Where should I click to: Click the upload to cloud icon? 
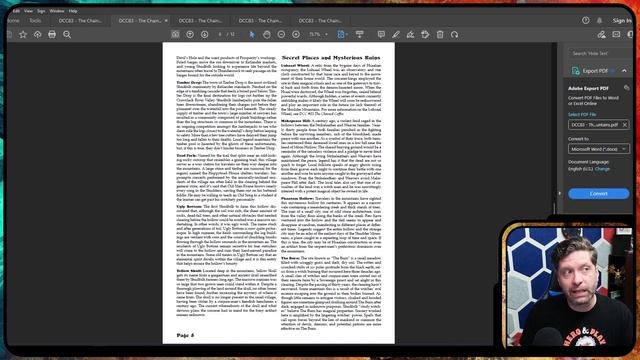pos(38,35)
